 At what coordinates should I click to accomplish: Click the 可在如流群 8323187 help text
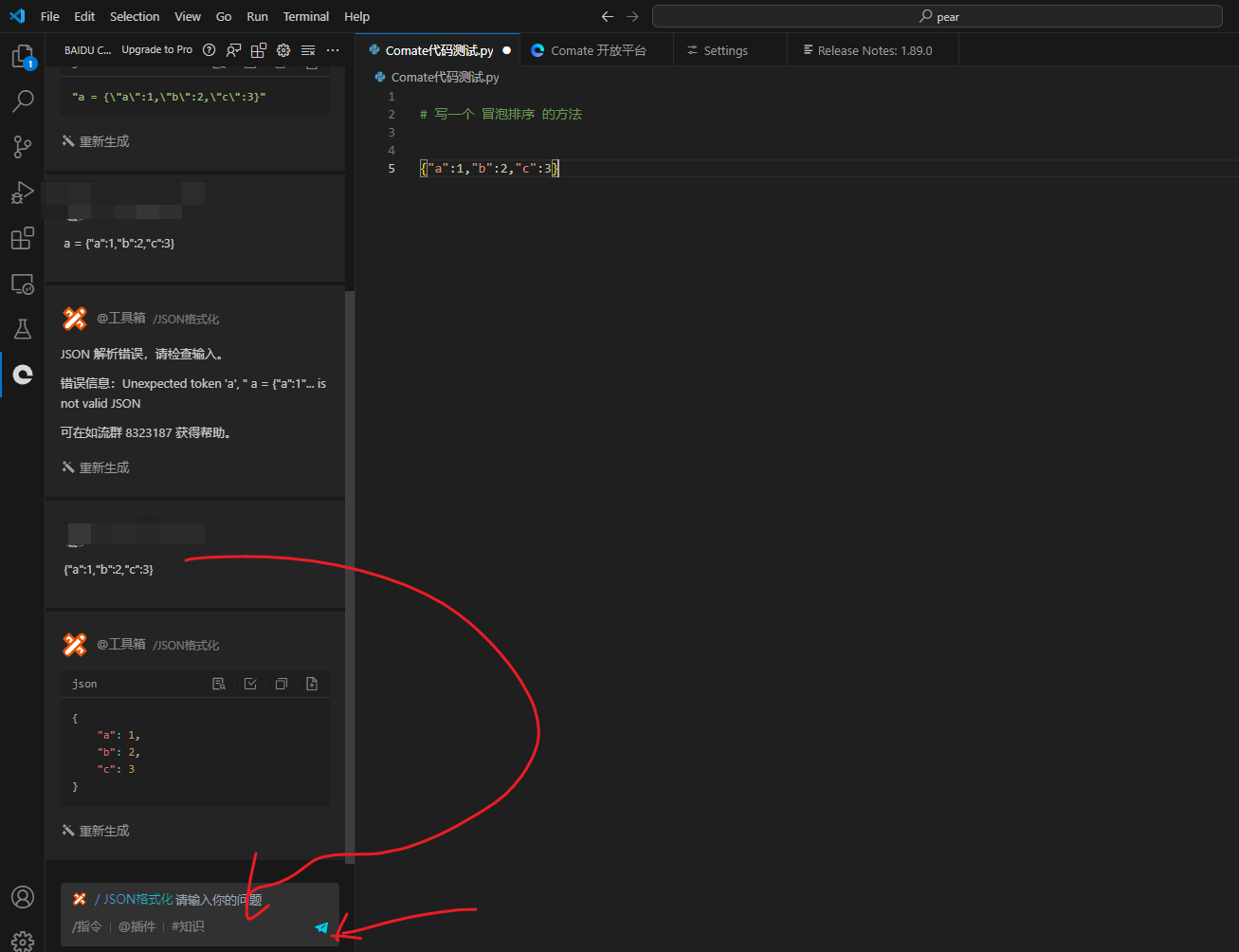tap(147, 433)
